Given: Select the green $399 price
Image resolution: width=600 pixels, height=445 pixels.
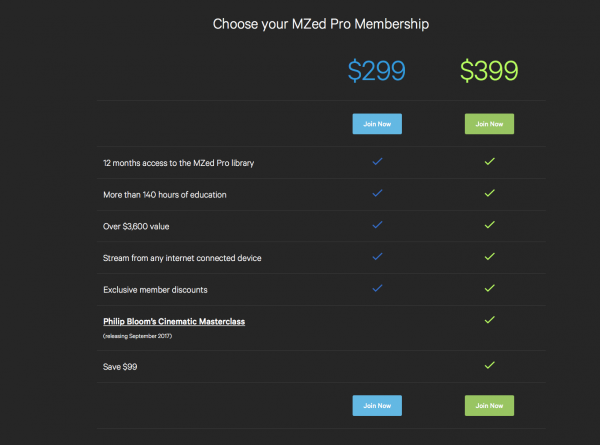Looking at the screenshot, I should (x=490, y=70).
